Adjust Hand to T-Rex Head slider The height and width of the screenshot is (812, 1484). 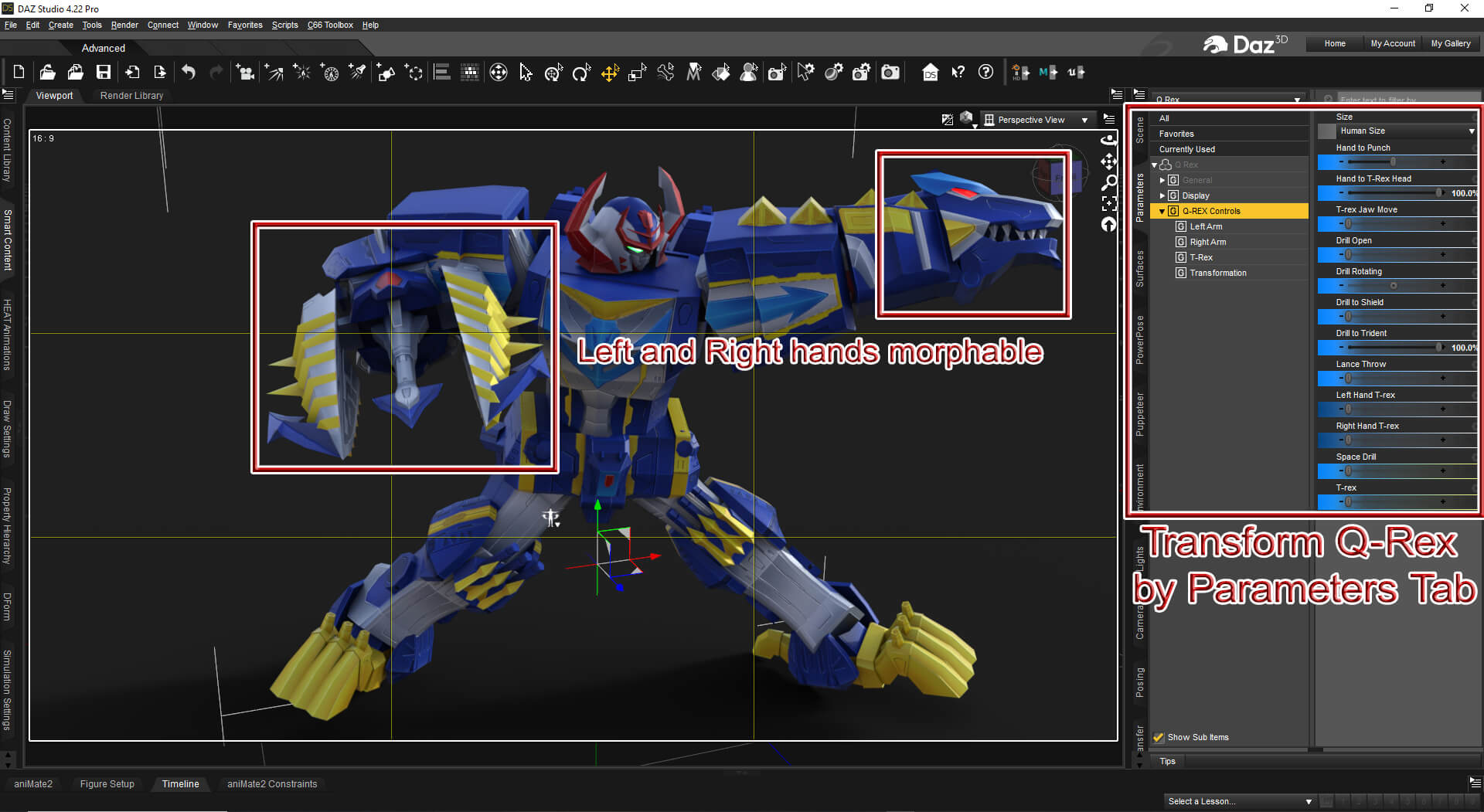pyautogui.click(x=1397, y=193)
